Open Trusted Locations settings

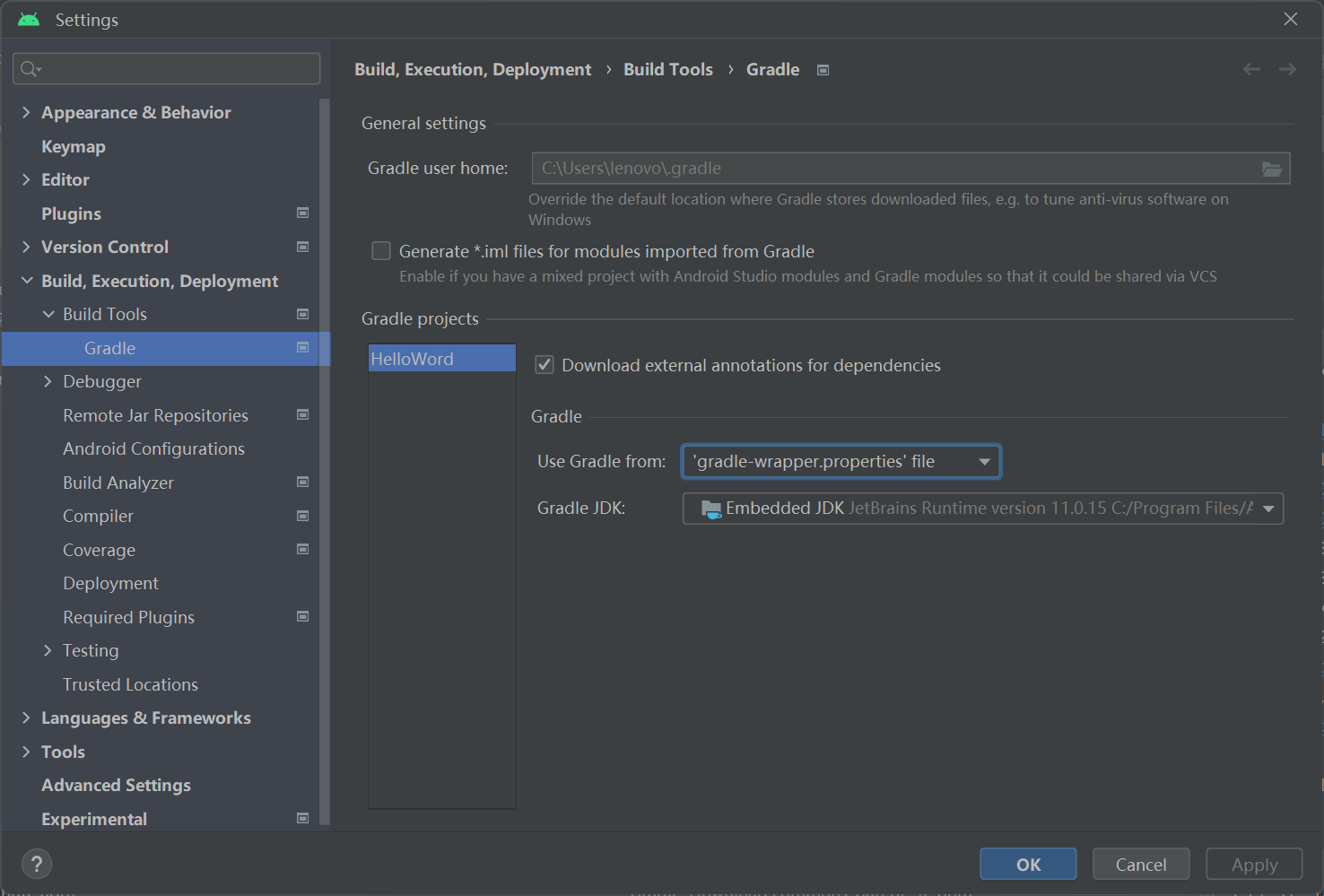[x=130, y=684]
